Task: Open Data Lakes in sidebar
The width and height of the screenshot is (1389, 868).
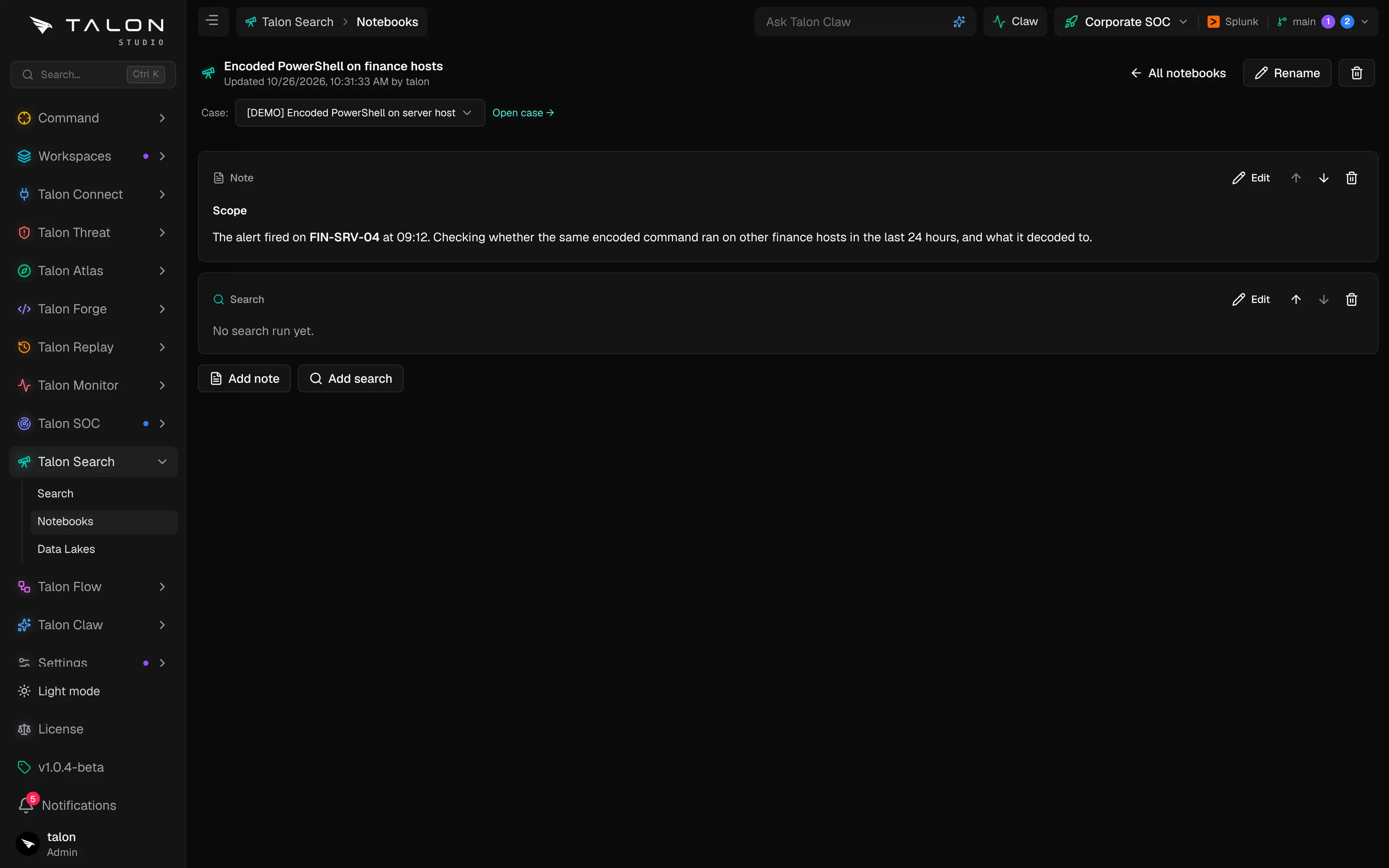Action: [x=104, y=549]
